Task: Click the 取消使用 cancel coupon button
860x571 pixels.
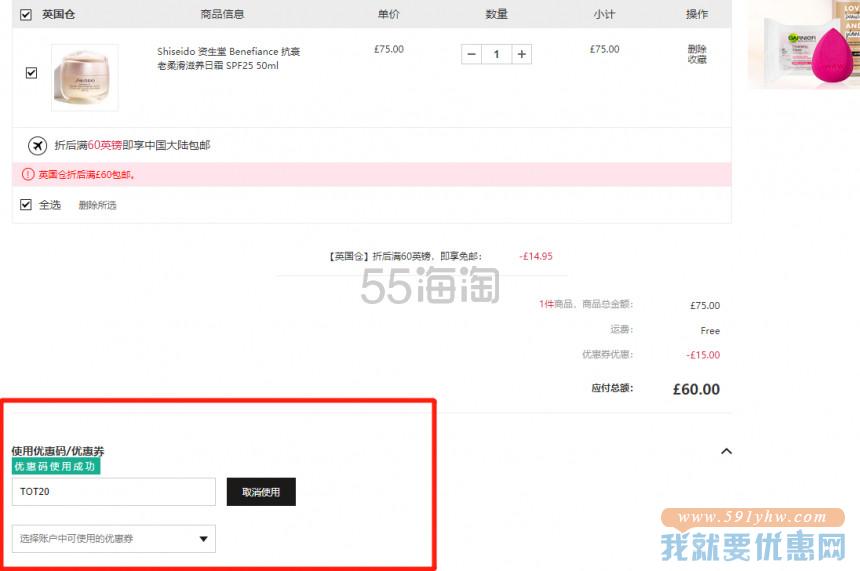Action: 261,491
